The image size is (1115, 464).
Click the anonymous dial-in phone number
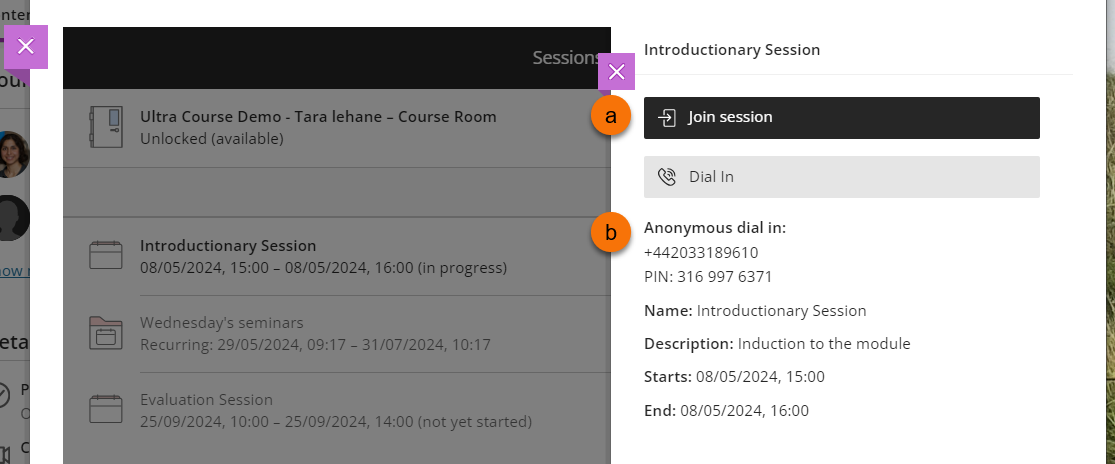700,252
